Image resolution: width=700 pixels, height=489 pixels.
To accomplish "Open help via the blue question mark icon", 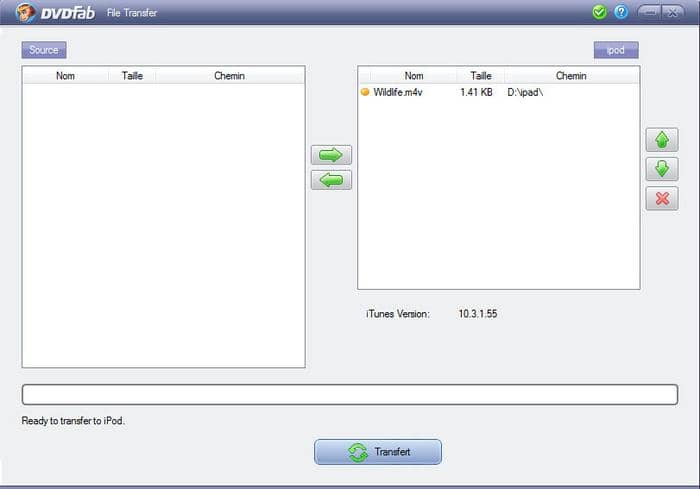I will (x=621, y=12).
